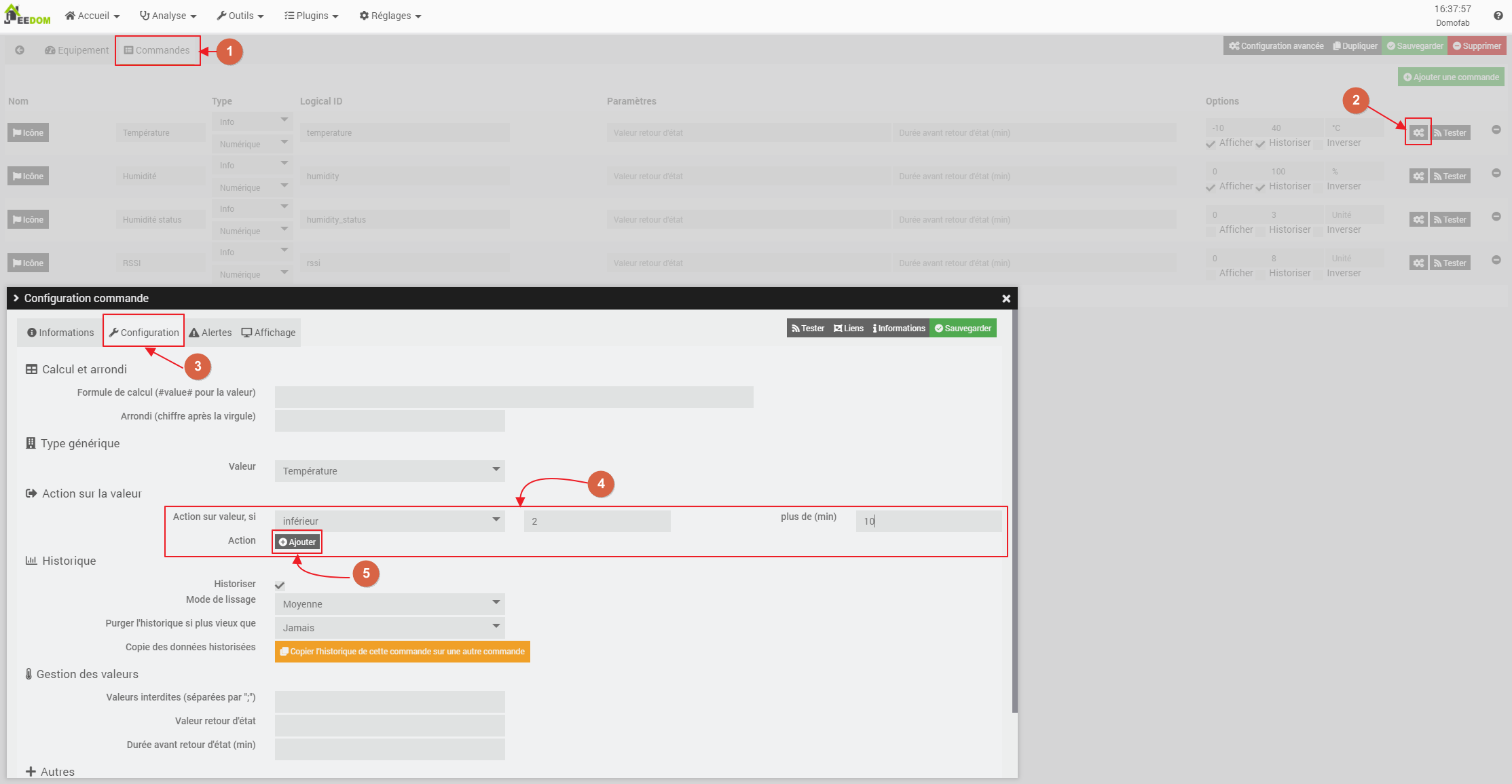Click the back arrow circle icon

point(20,50)
